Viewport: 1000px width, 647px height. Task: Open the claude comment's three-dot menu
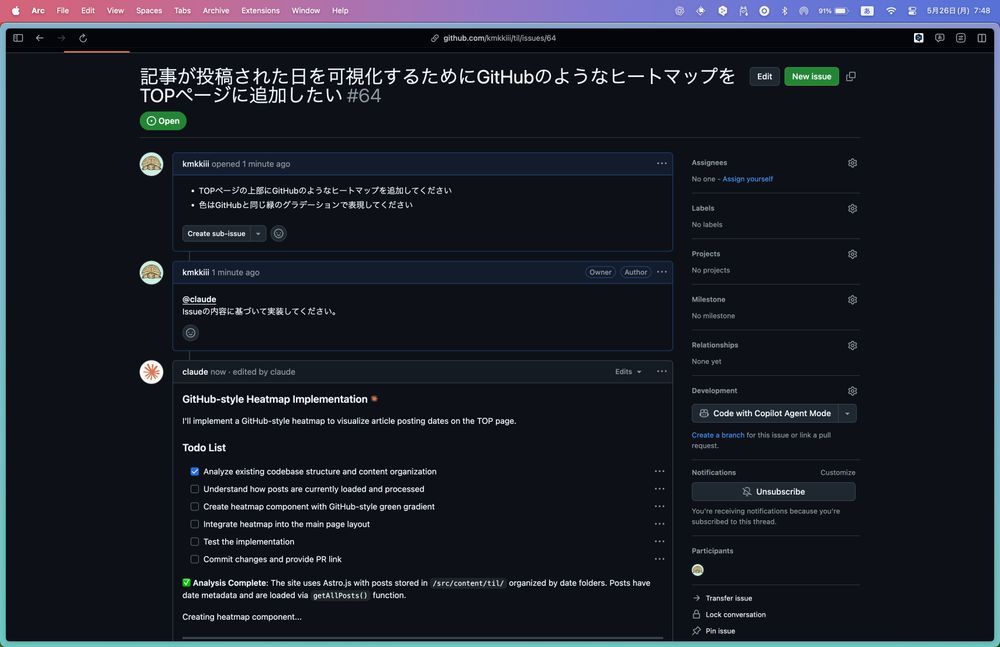[662, 372]
